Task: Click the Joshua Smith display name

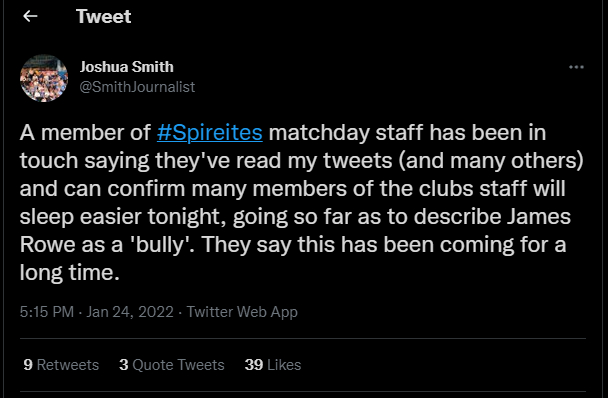Action: [126, 67]
